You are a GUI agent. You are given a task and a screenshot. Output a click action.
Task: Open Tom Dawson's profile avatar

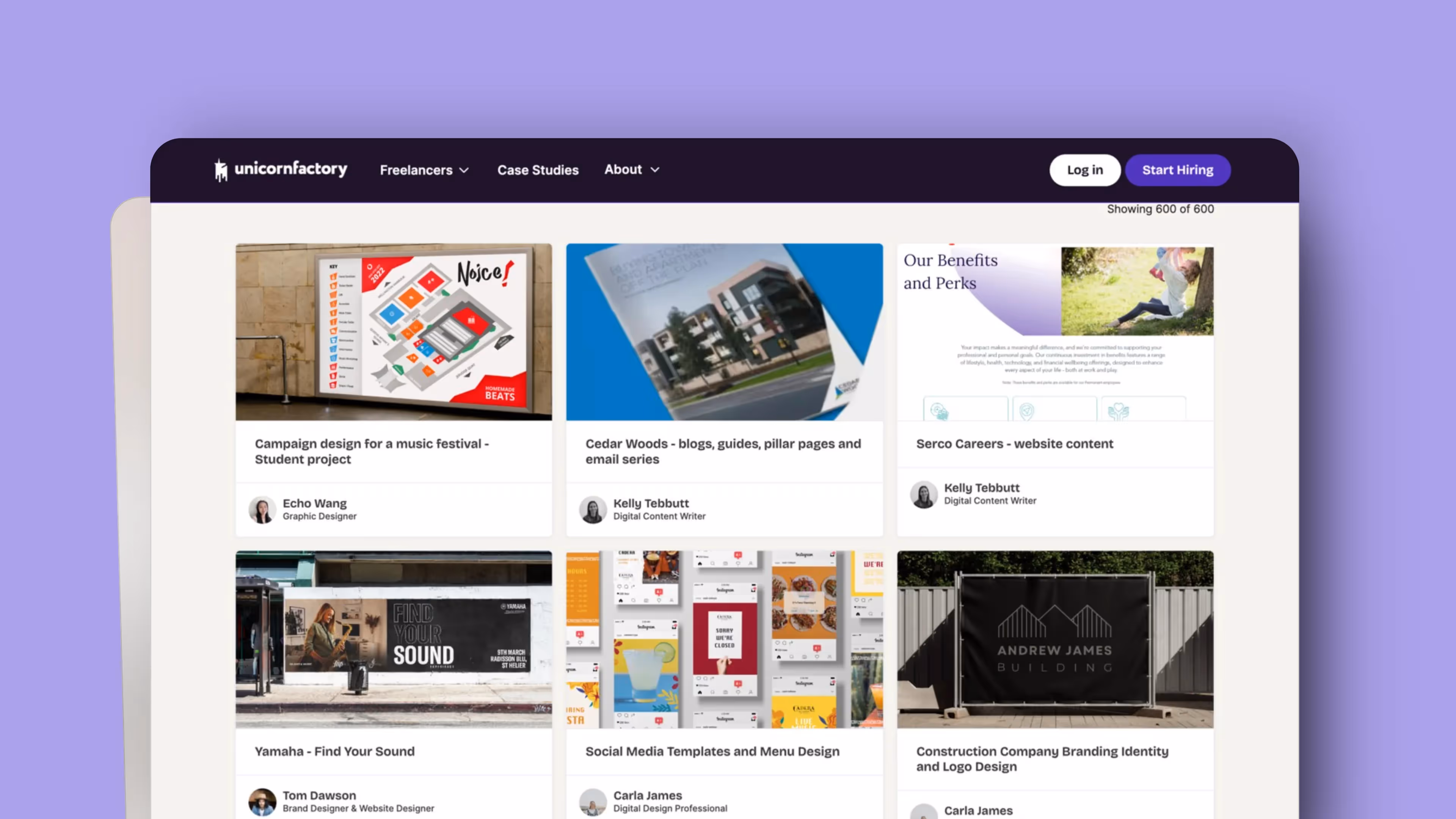coord(262,802)
